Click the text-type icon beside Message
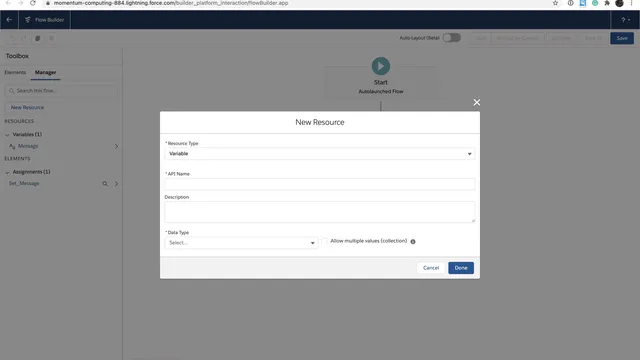Image resolution: width=640 pixels, height=360 pixels. [x=12, y=146]
